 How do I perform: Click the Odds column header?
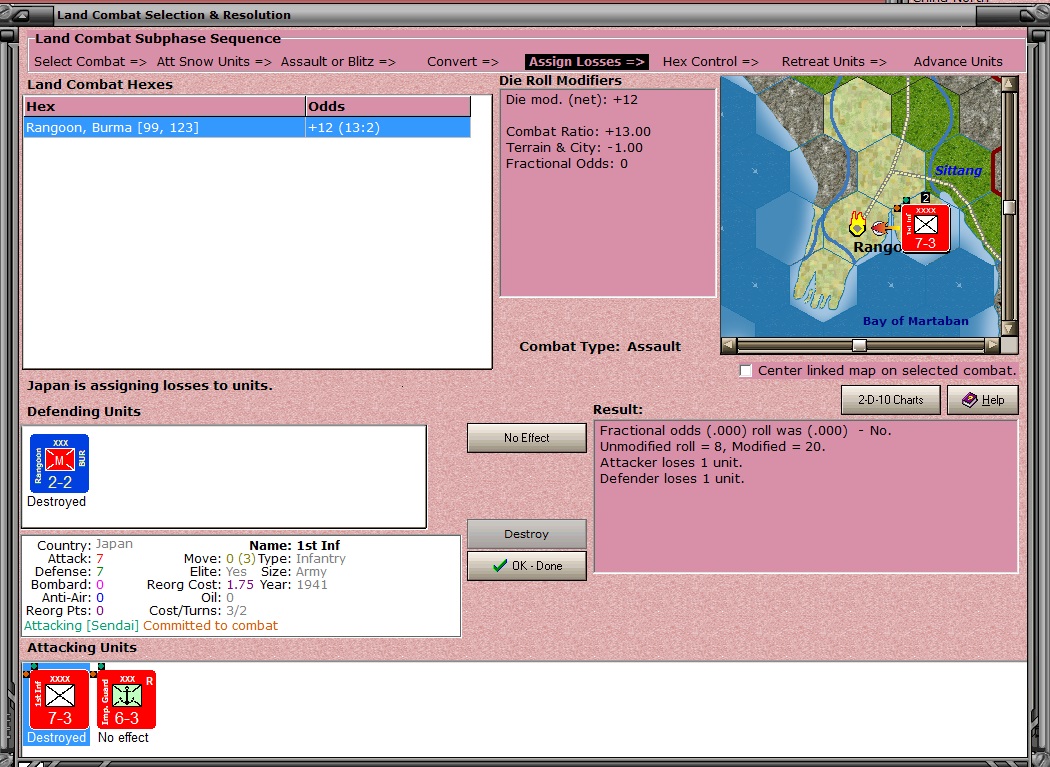pyautogui.click(x=388, y=107)
